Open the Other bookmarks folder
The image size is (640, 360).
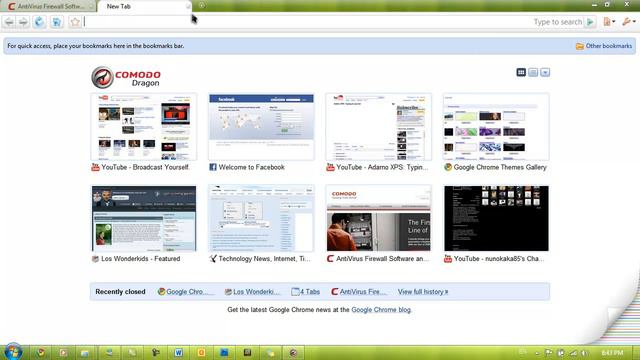(x=604, y=46)
